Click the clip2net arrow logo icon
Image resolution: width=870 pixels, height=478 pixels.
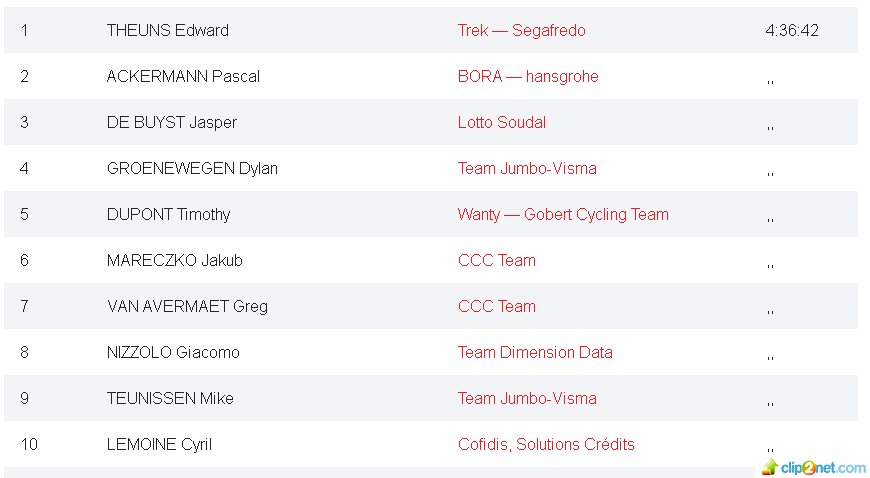[x=770, y=467]
